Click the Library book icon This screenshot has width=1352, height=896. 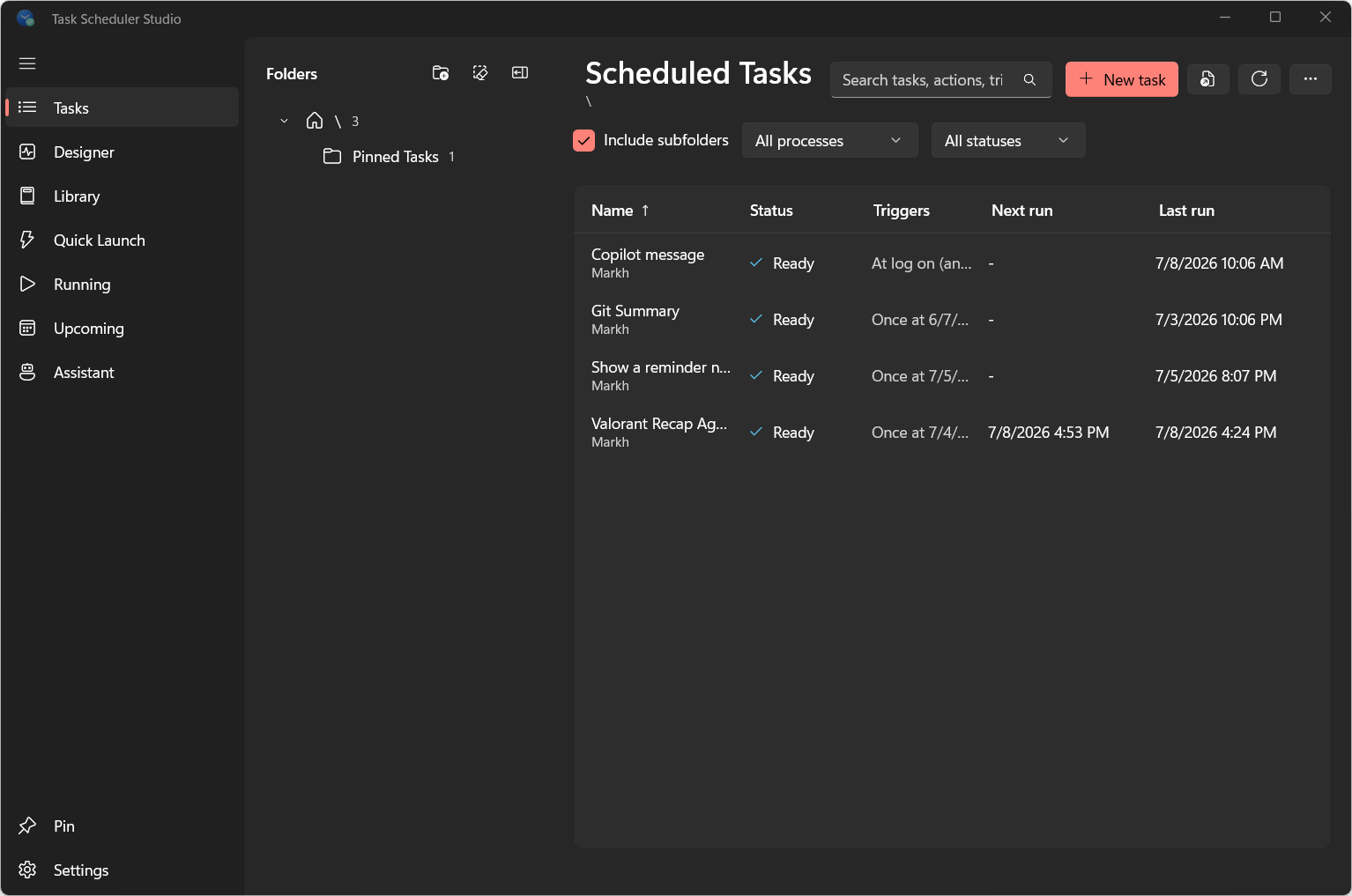pyautogui.click(x=27, y=196)
